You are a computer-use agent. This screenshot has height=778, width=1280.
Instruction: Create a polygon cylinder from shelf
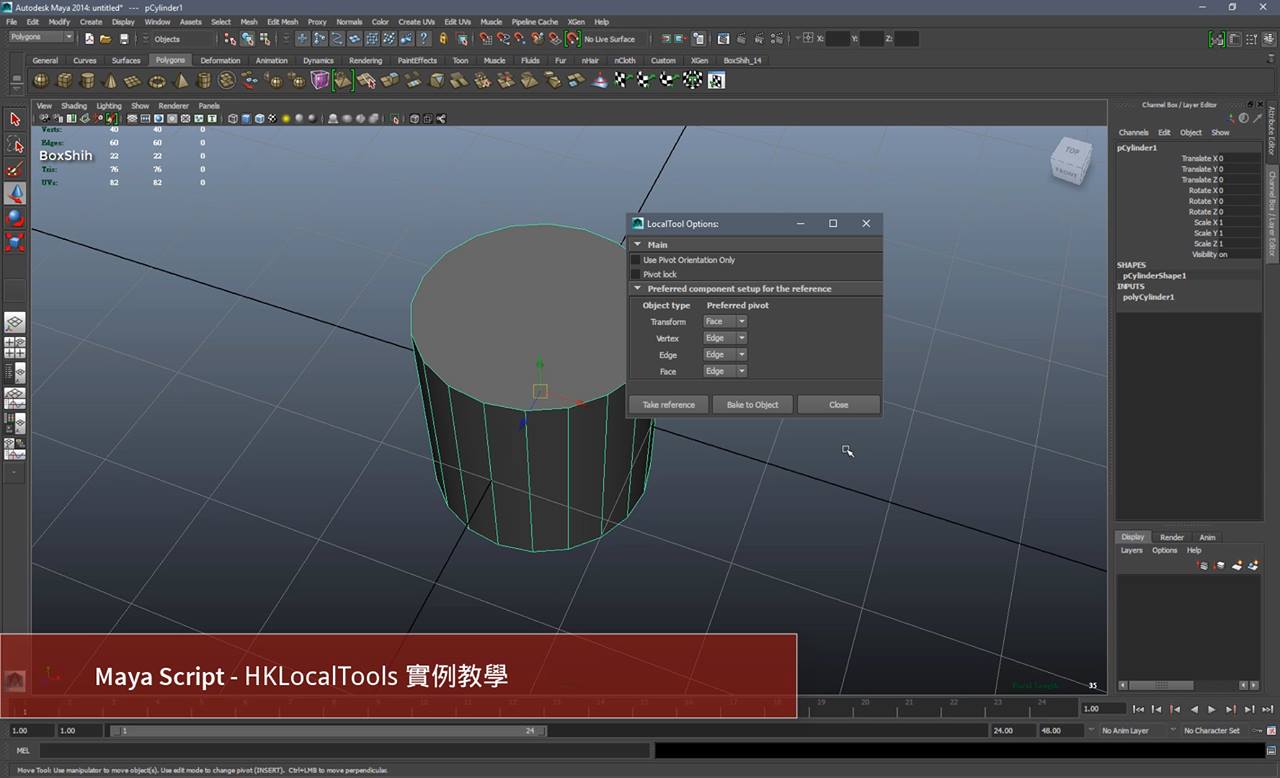(88, 80)
